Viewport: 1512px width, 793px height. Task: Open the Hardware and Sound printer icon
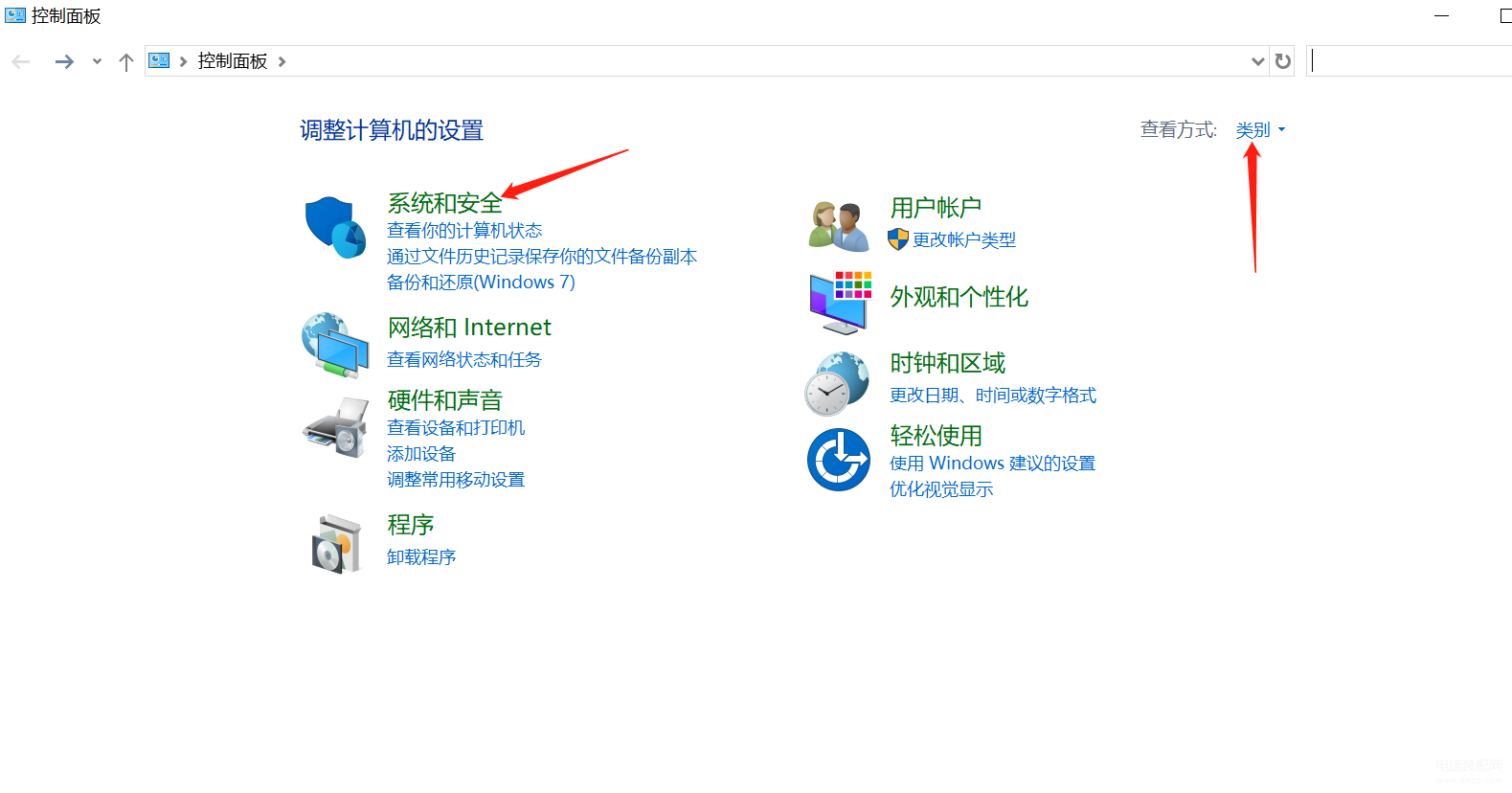click(x=335, y=427)
